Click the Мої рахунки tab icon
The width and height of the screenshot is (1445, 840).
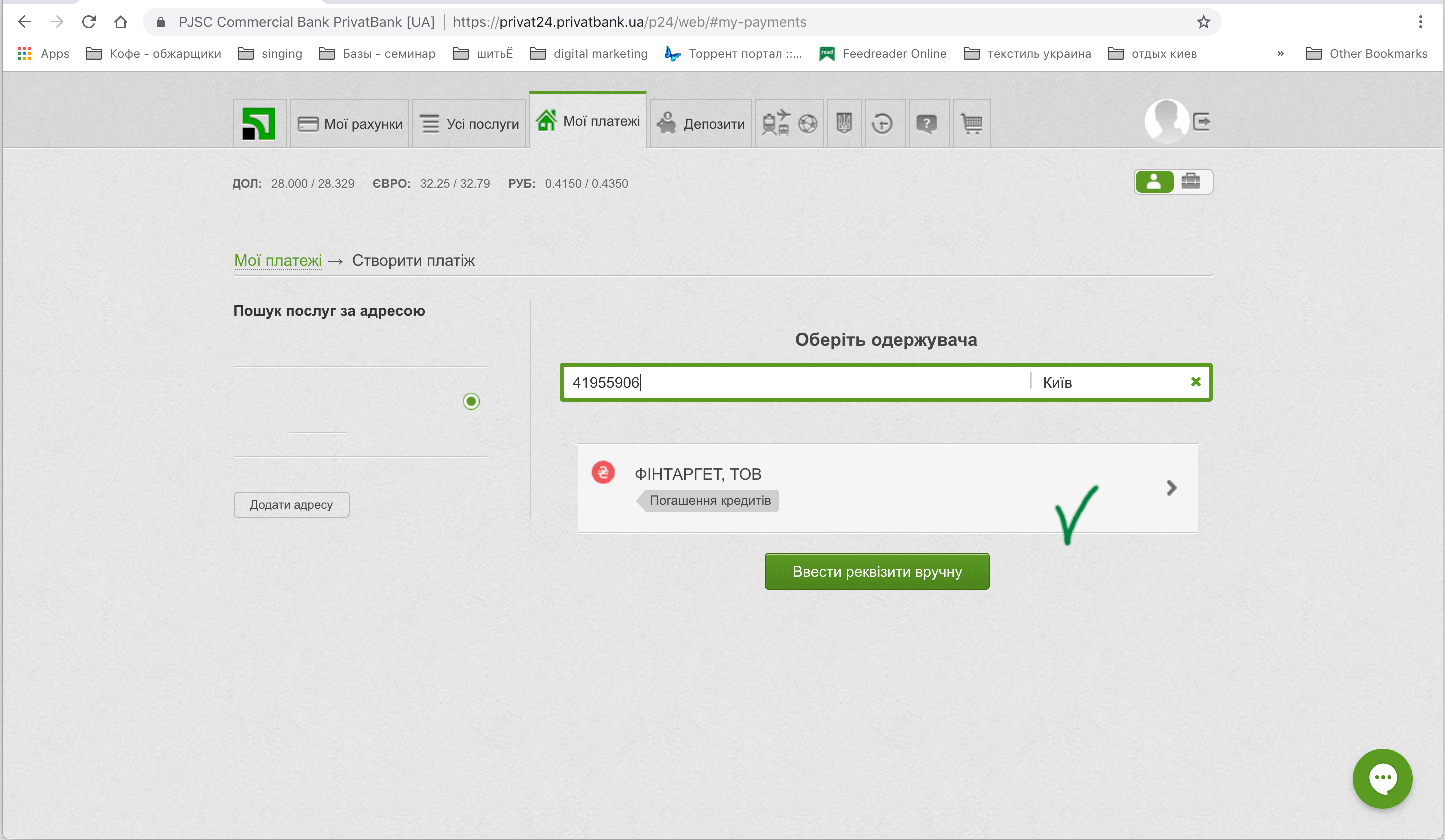pos(308,122)
